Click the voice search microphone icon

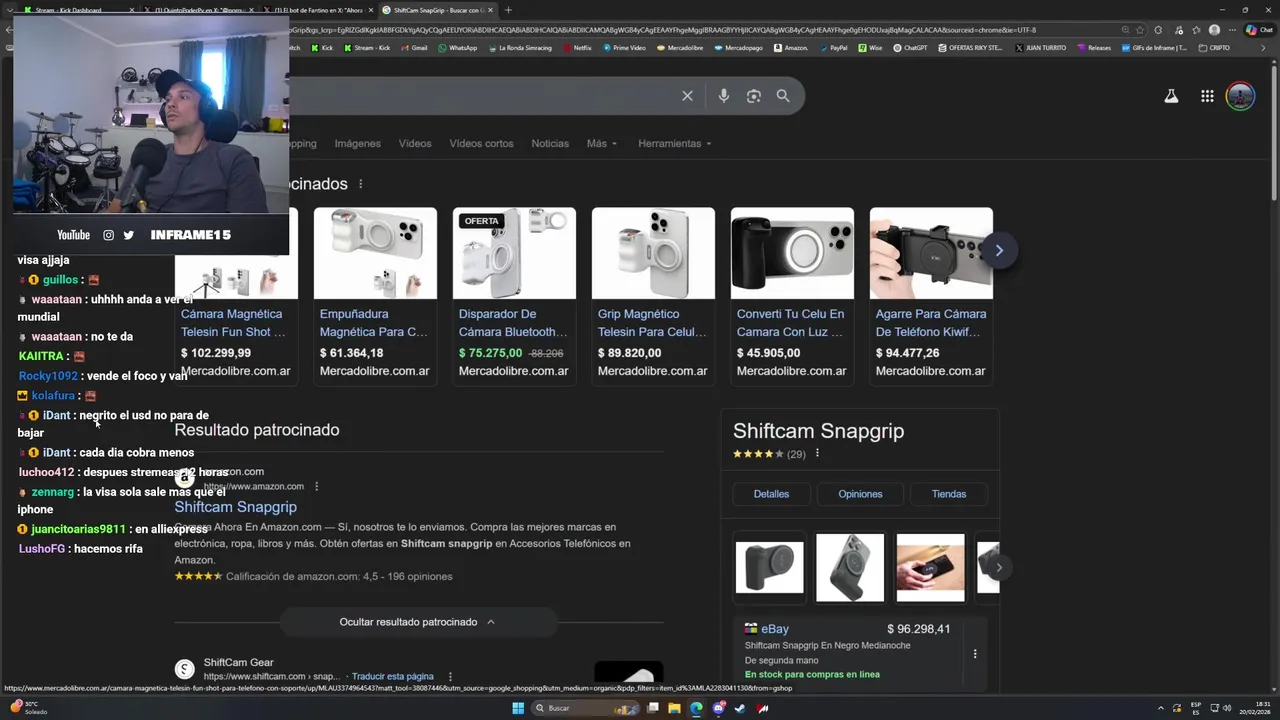(723, 96)
